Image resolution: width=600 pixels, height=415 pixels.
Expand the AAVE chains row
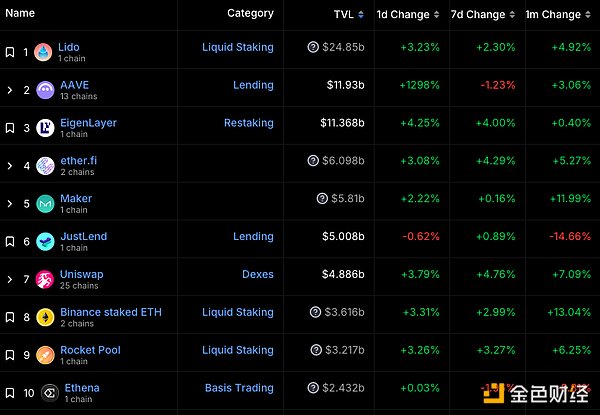(9, 90)
